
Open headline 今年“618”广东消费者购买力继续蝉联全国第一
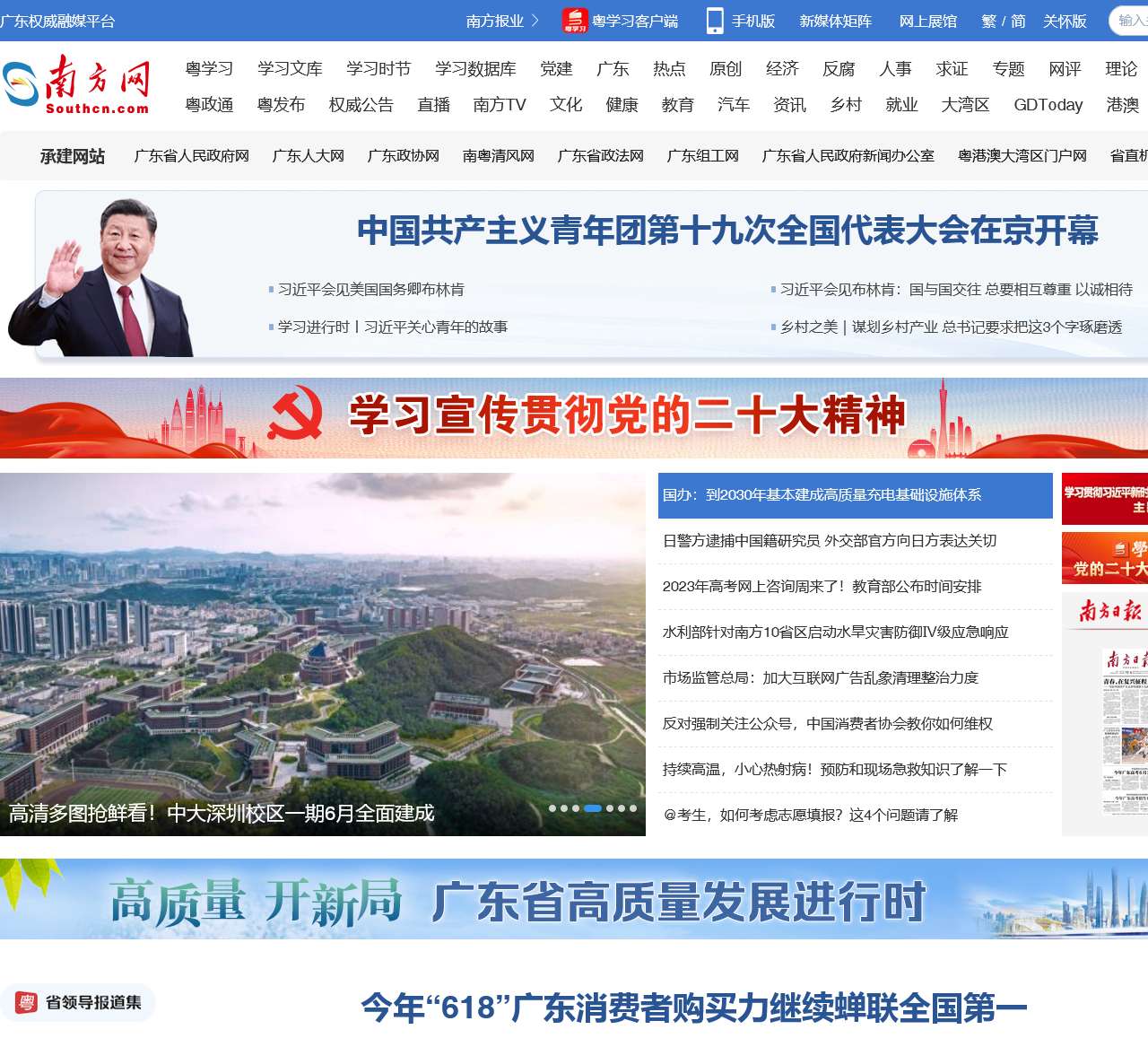(694, 1008)
